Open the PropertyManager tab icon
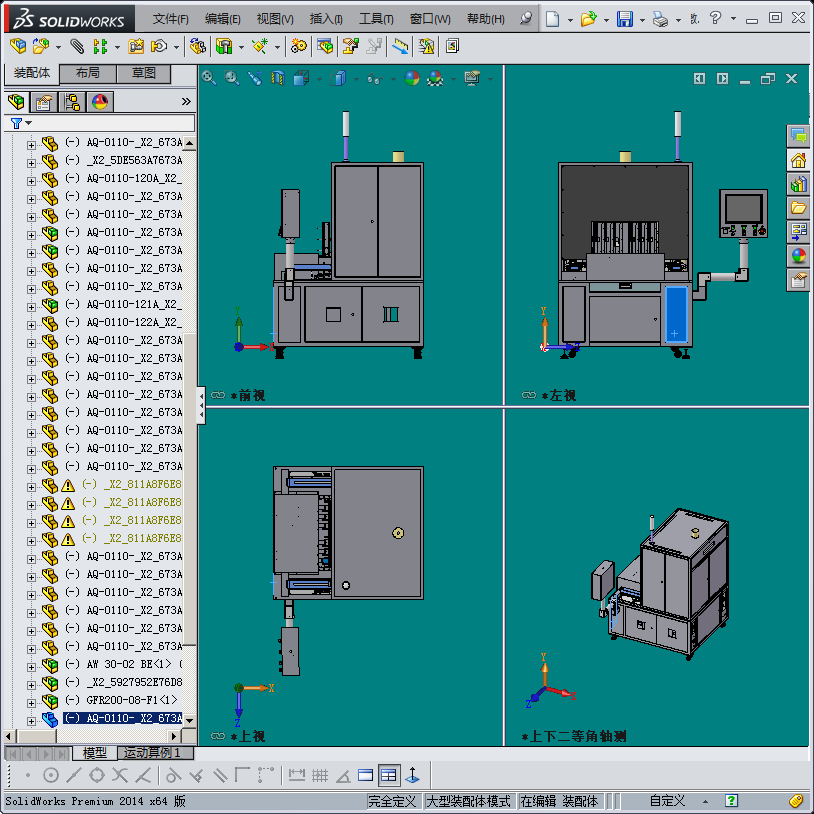 [x=44, y=102]
